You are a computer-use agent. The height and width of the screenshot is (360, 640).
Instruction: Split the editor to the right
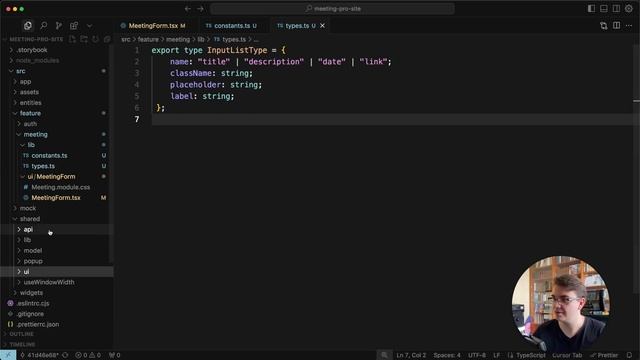pyautogui.click(x=616, y=26)
